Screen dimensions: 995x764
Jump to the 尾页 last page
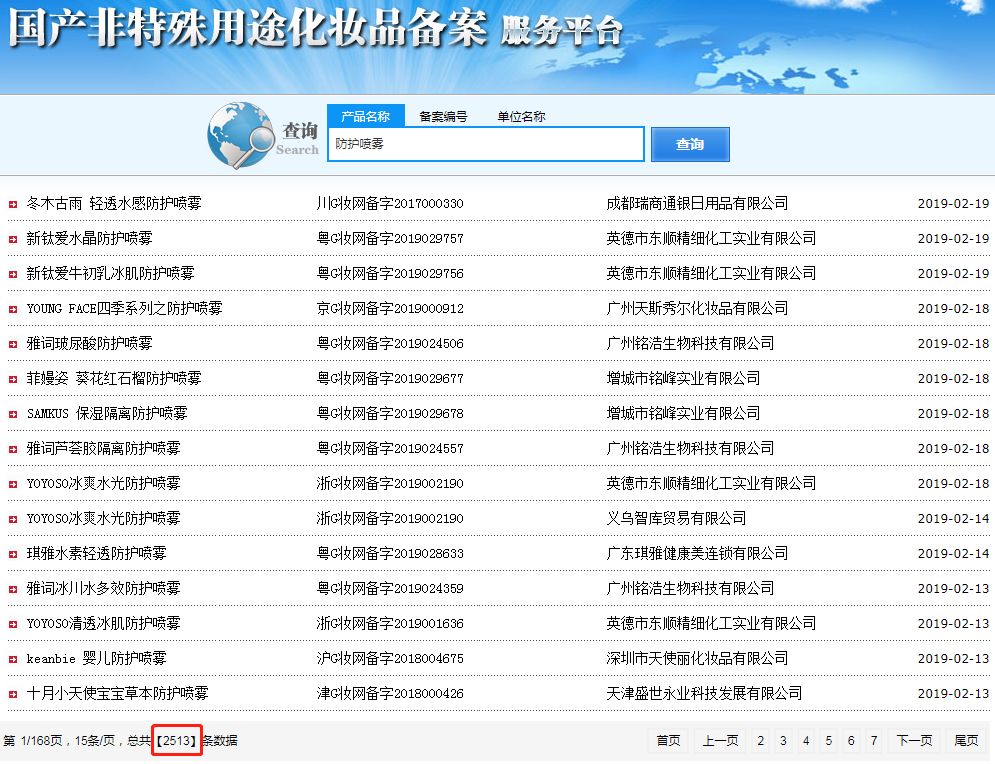pyautogui.click(x=966, y=740)
